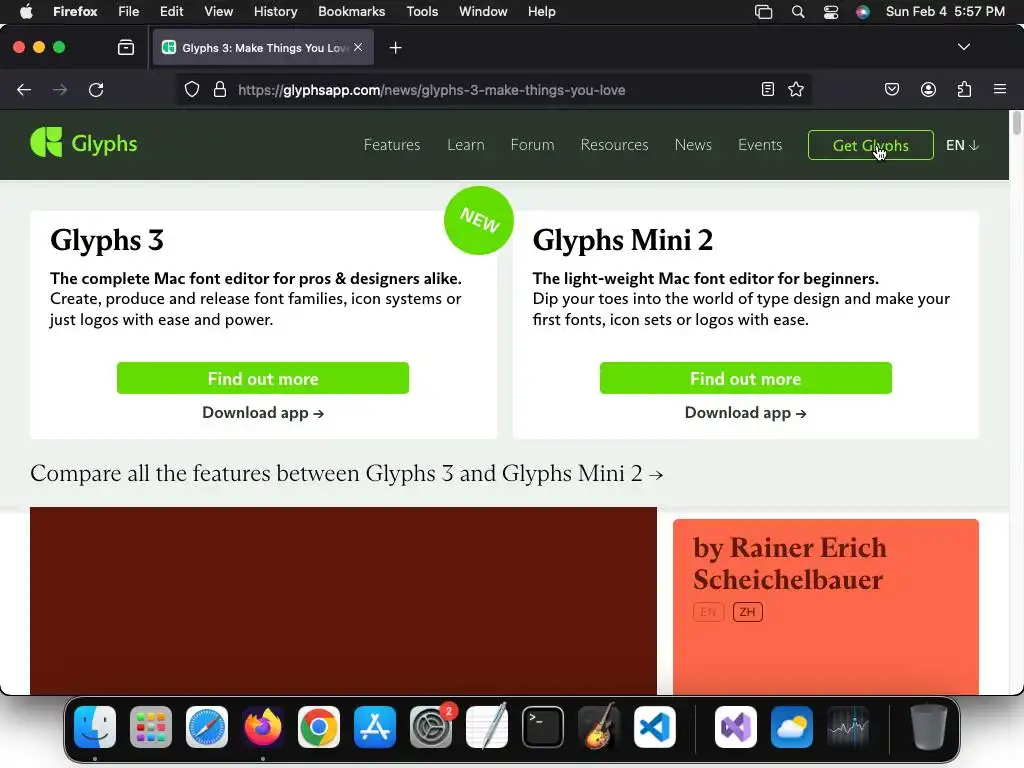Open the View menu

[218, 12]
